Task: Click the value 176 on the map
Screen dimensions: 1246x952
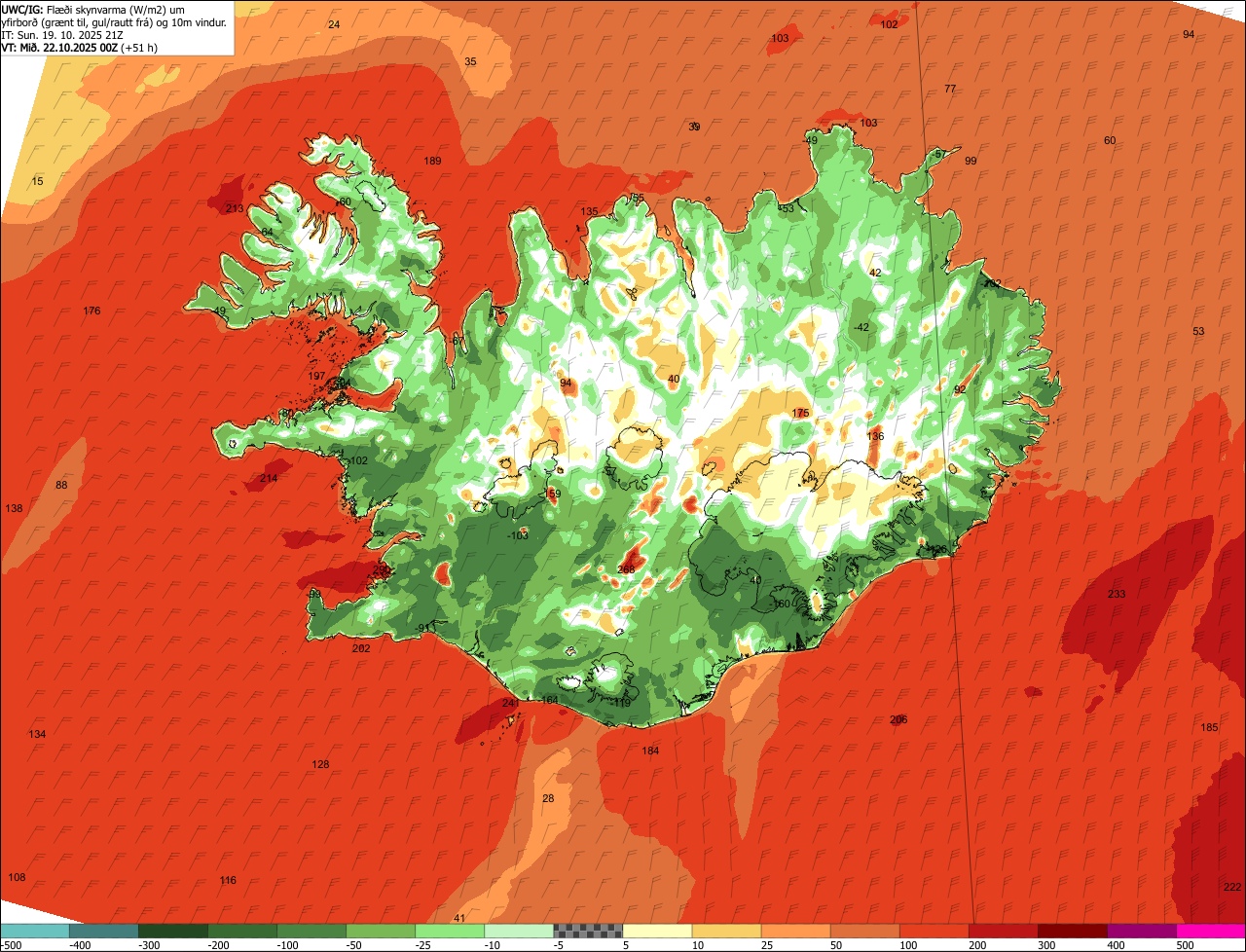Action: pyautogui.click(x=92, y=311)
